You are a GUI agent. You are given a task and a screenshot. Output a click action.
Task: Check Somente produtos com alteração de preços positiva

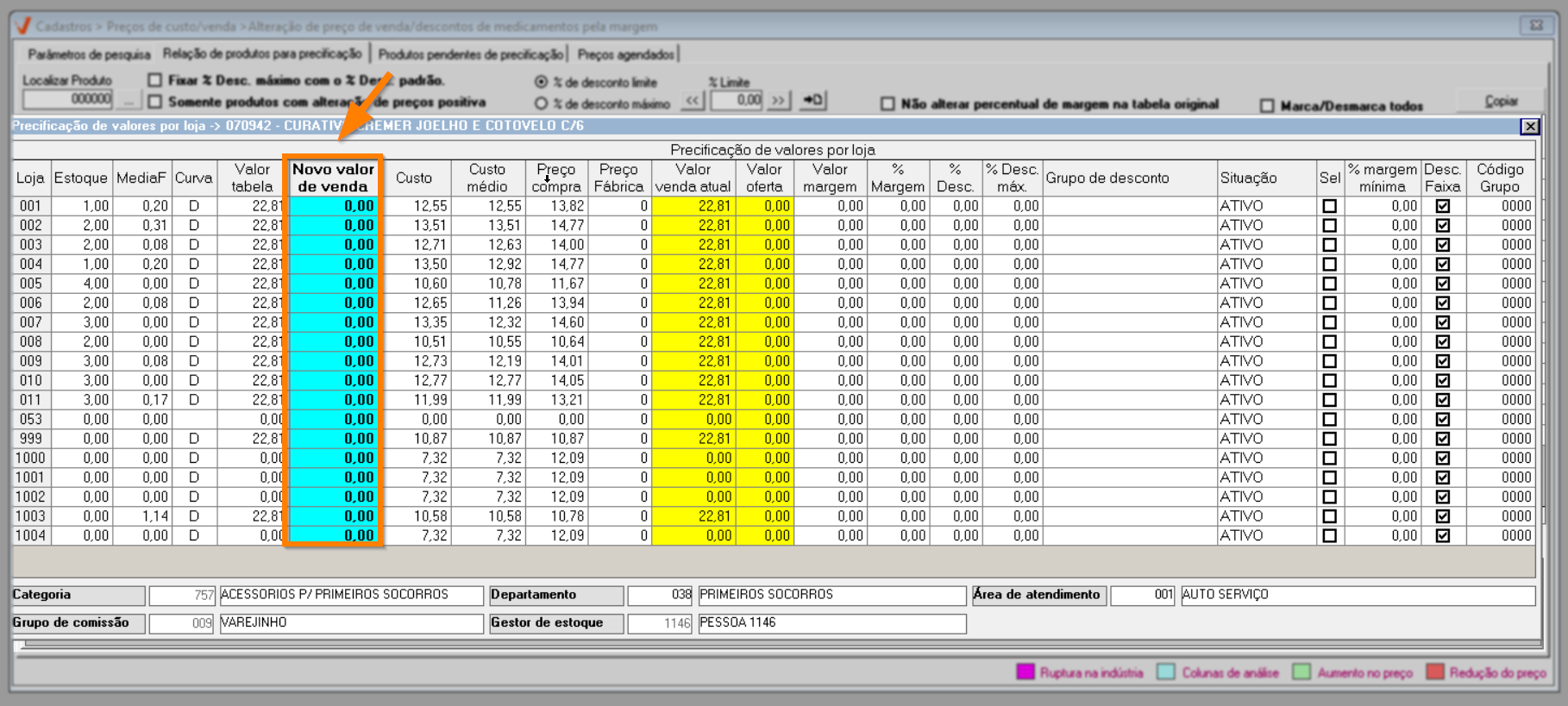pos(155,102)
